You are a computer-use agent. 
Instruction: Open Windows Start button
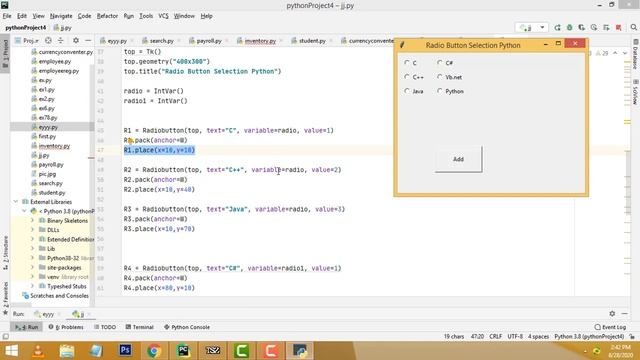coord(11,351)
